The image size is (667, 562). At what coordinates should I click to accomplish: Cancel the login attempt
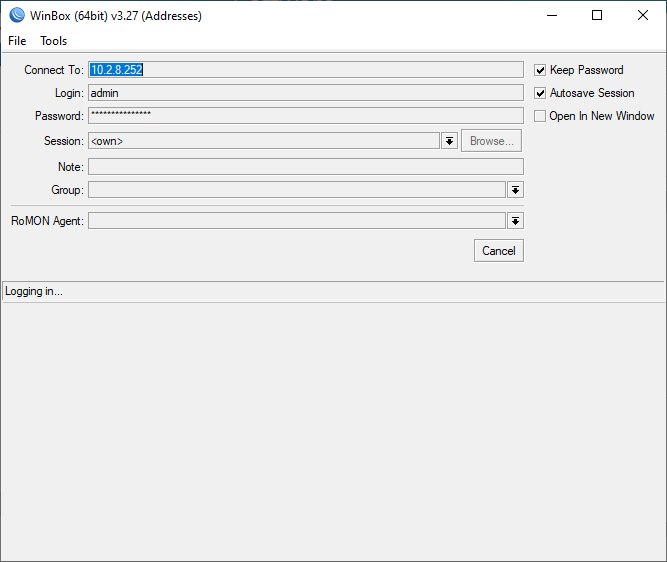tap(499, 251)
